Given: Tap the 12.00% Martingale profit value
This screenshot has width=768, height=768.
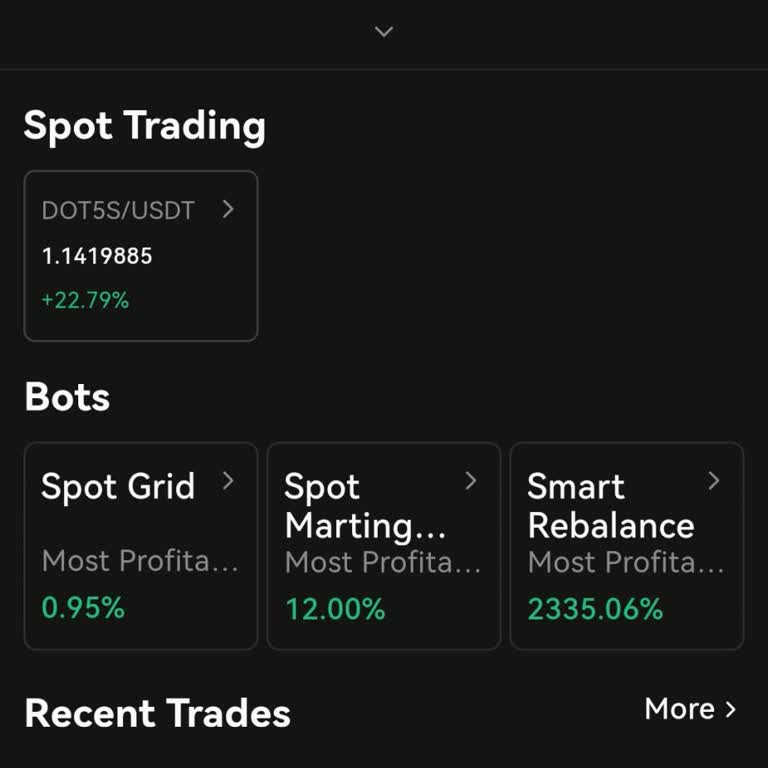Looking at the screenshot, I should pos(335,609).
